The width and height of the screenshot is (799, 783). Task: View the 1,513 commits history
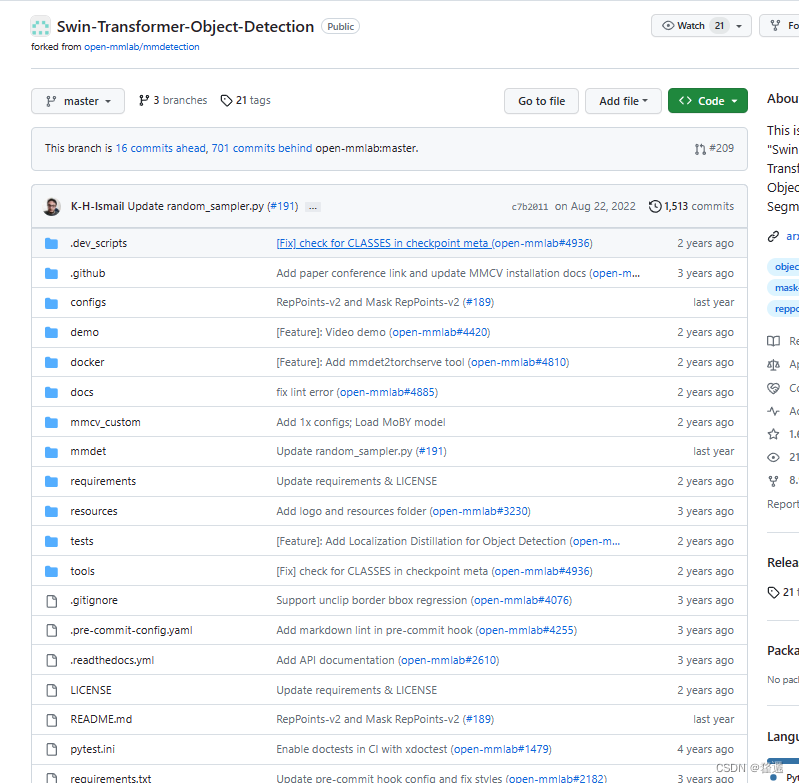(691, 206)
